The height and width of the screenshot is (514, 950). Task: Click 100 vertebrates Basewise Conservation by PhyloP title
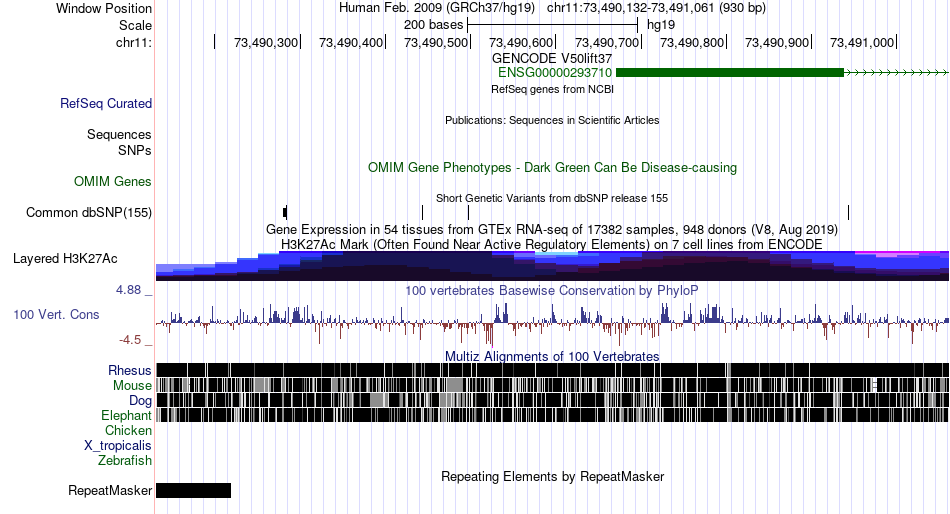pos(552,290)
